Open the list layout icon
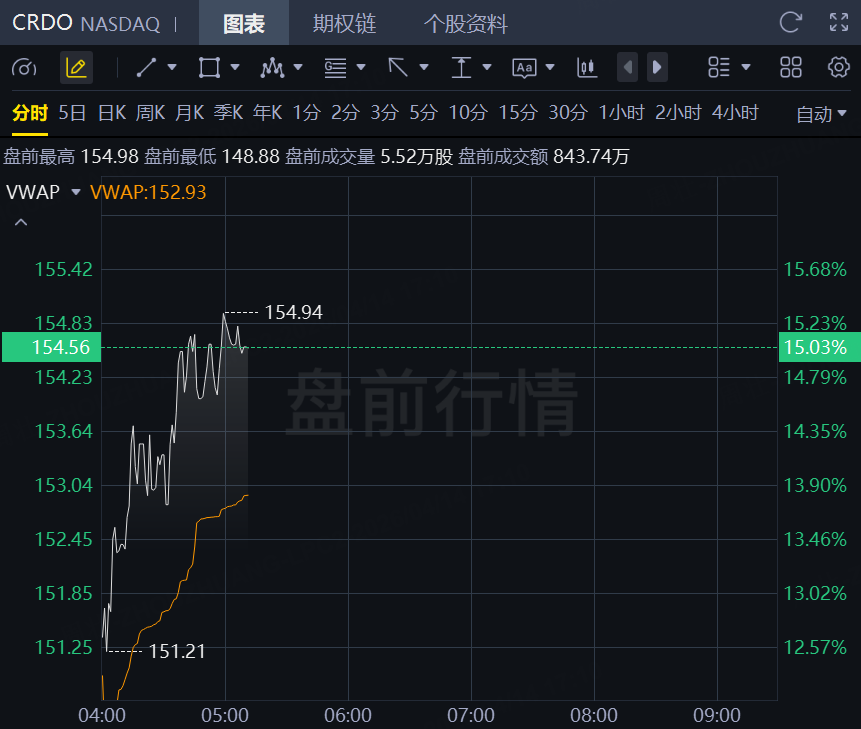 pyautogui.click(x=719, y=68)
